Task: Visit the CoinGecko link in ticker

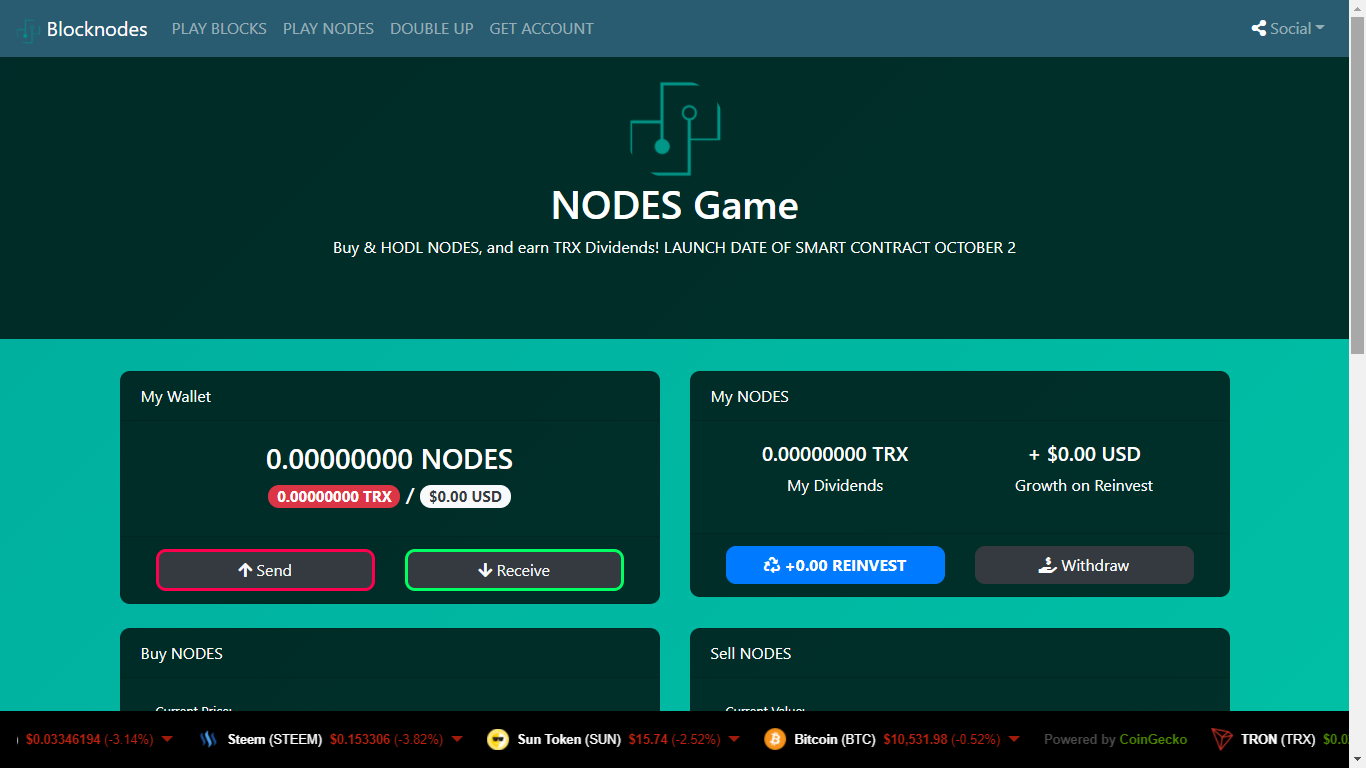Action: [x=1153, y=739]
